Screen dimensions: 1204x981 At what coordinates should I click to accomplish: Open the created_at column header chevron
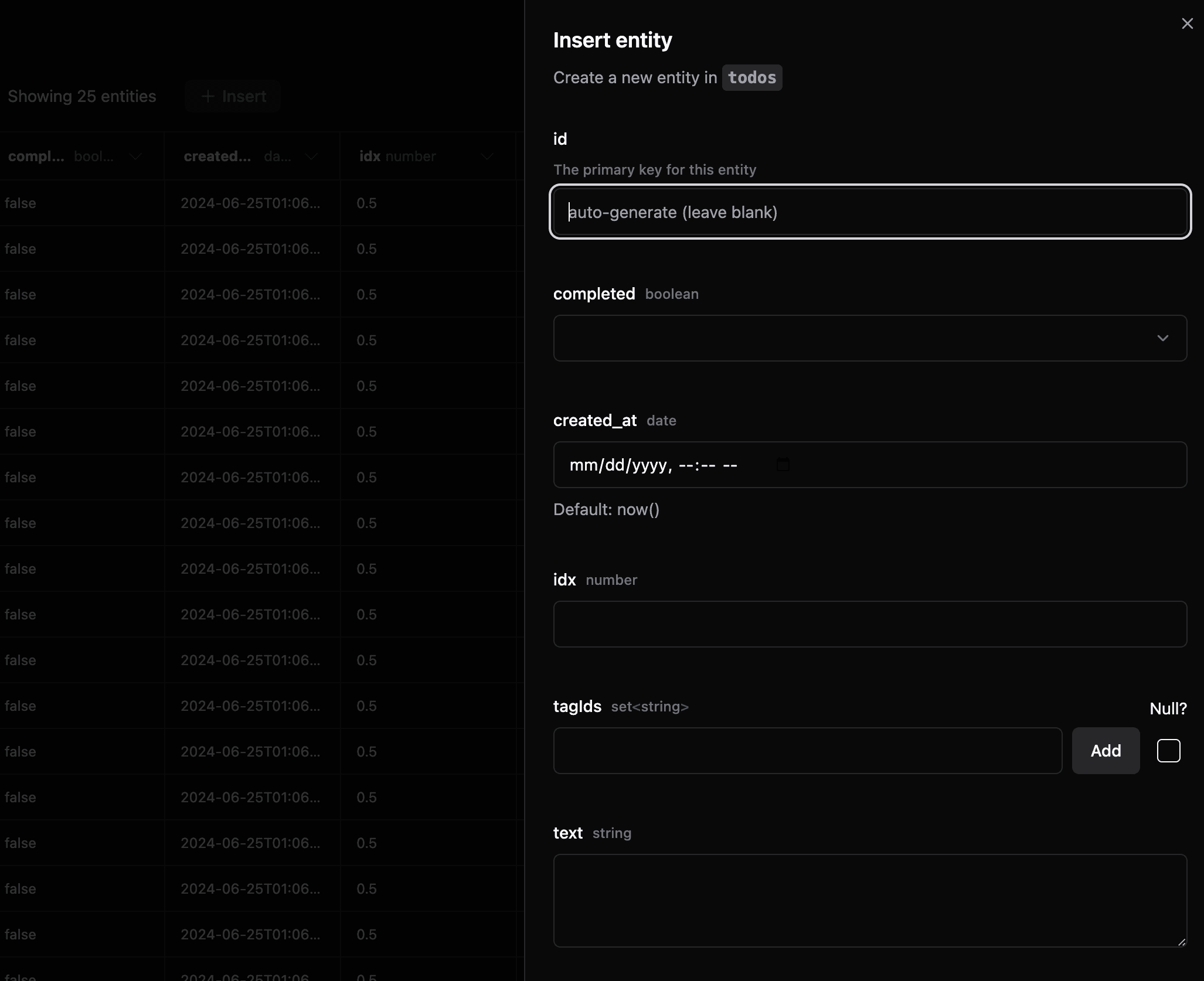tap(311, 156)
